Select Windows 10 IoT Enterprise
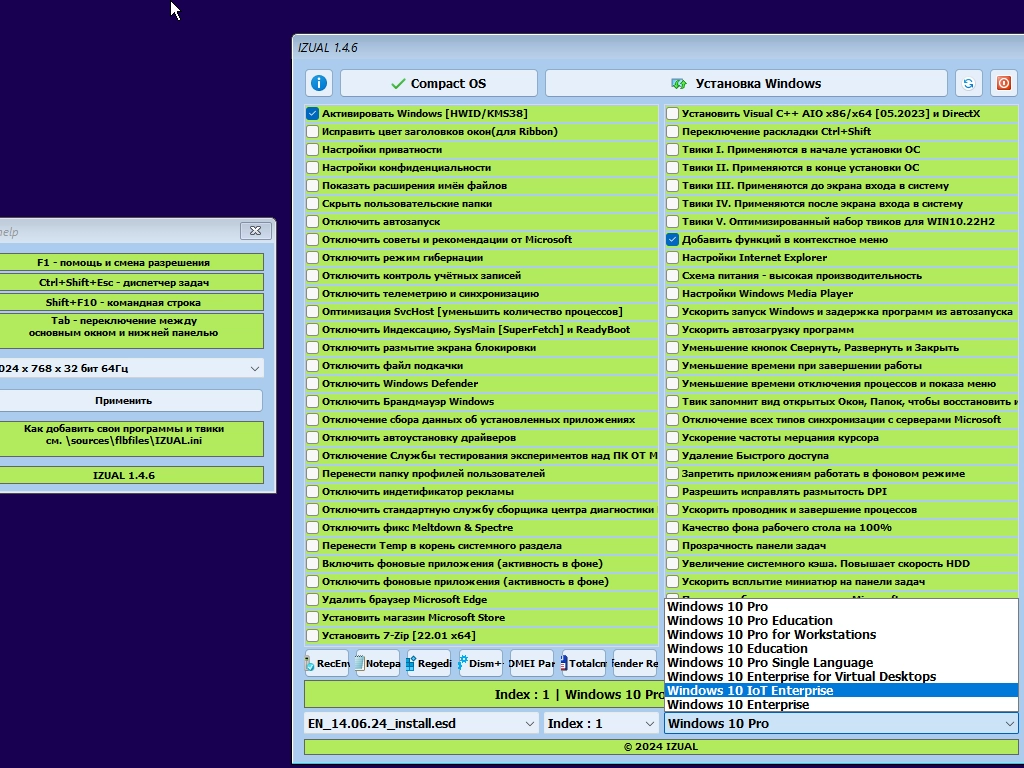Screen dimensions: 1024x768 pyautogui.click(x=841, y=690)
